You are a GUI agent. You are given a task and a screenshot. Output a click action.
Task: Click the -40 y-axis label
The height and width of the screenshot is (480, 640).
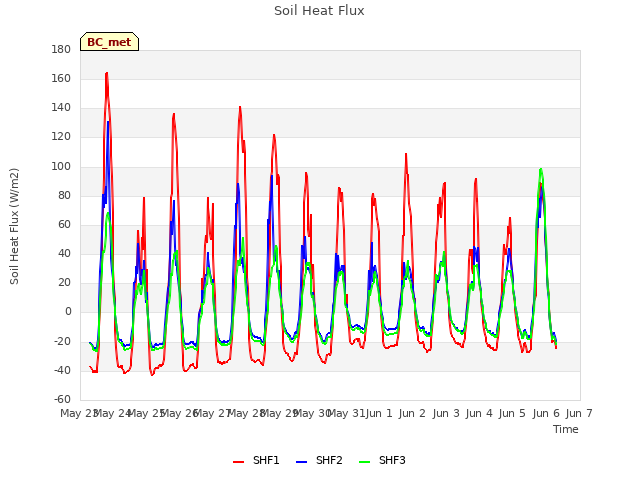coord(62,371)
